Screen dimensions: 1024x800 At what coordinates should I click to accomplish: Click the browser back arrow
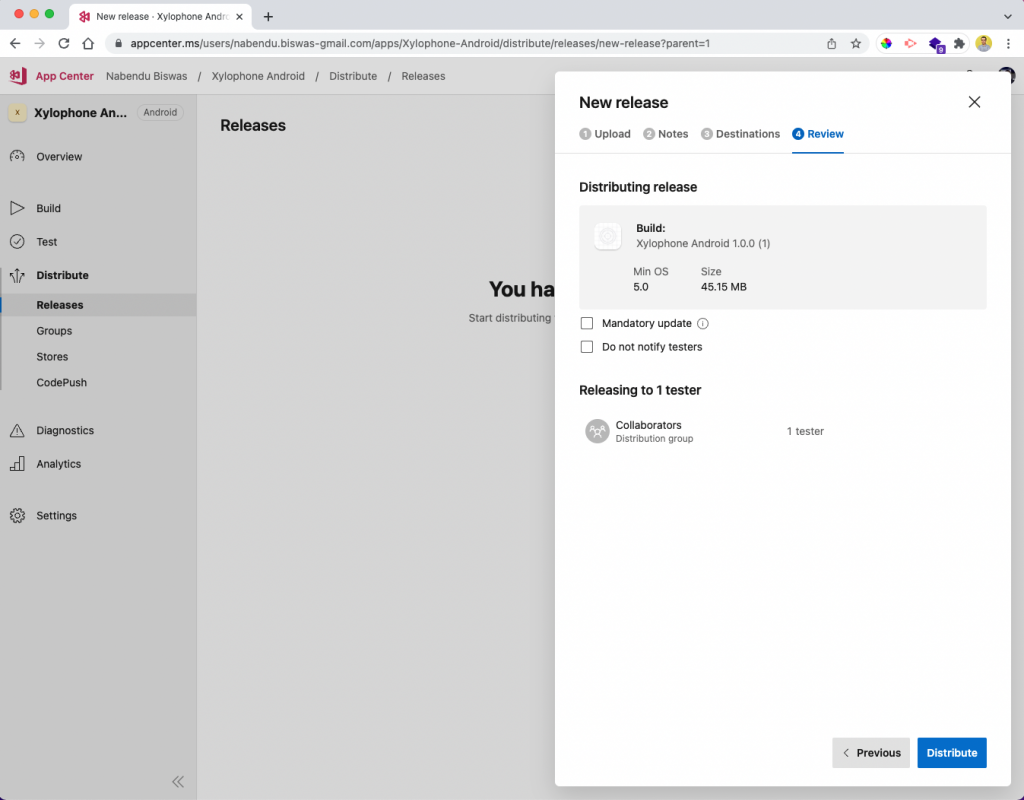click(15, 44)
